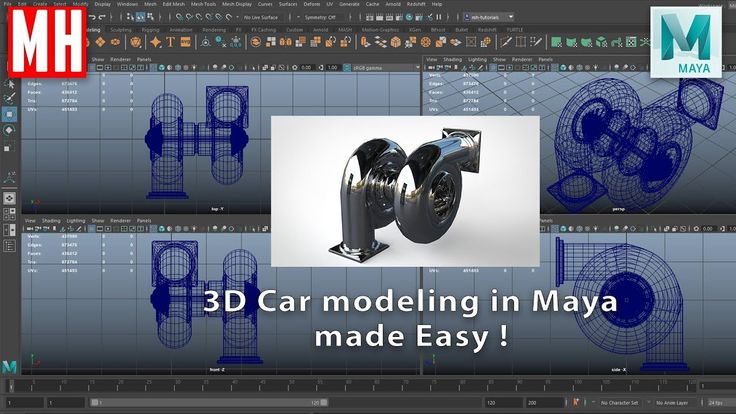Open the Windows menu
The image size is (736, 414).
click(127, 4)
